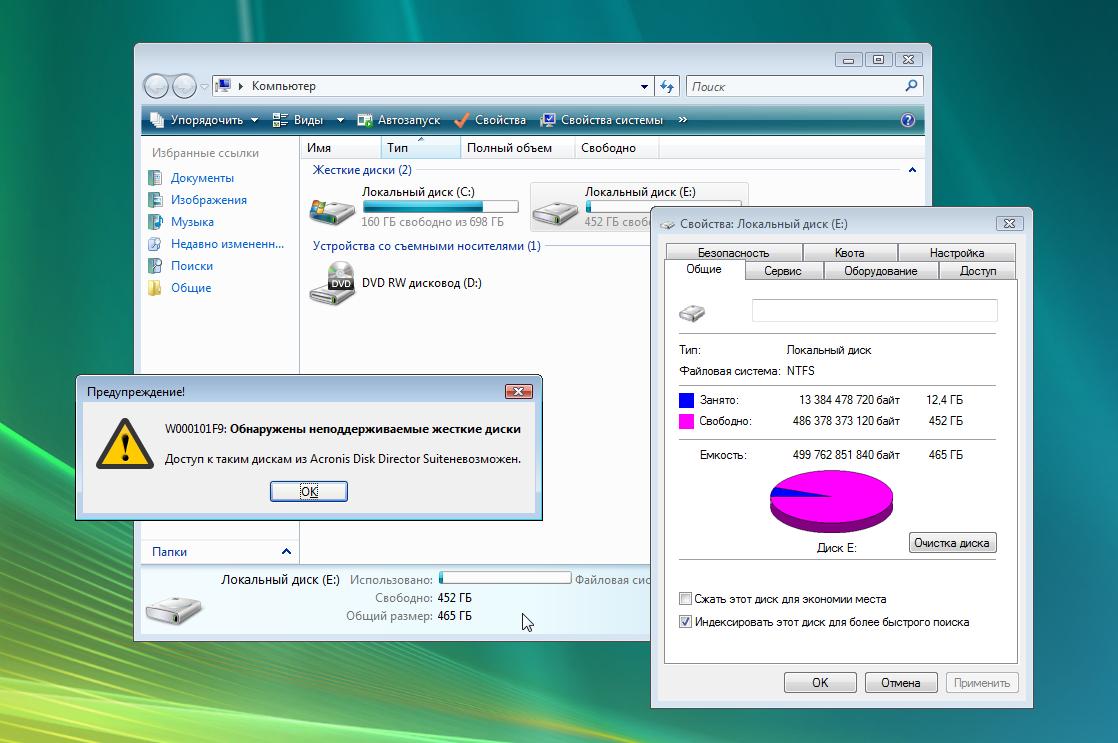The height and width of the screenshot is (743, 1118).
Task: Click the magnifier icon in the search box
Action: point(911,86)
